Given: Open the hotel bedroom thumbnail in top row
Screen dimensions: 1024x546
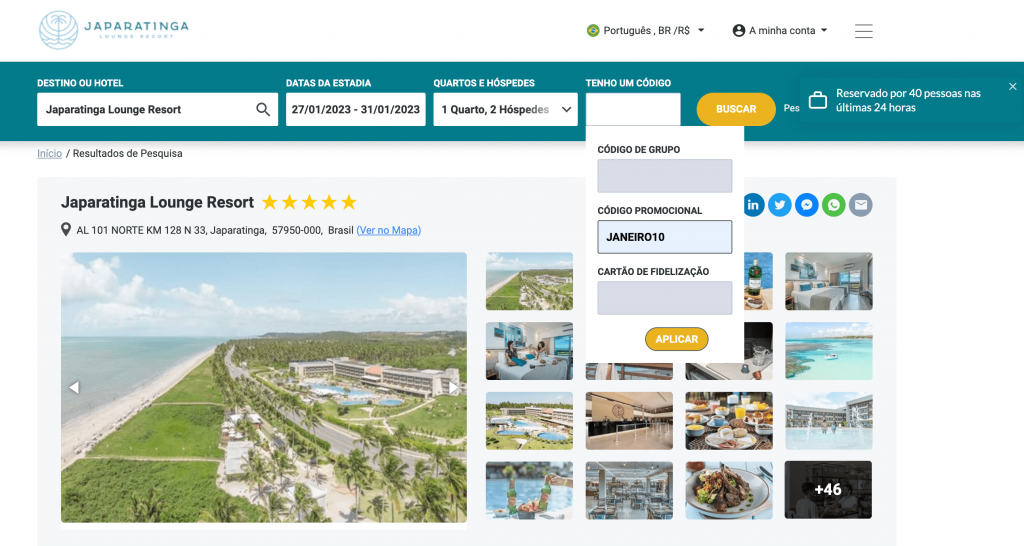Looking at the screenshot, I should [829, 281].
